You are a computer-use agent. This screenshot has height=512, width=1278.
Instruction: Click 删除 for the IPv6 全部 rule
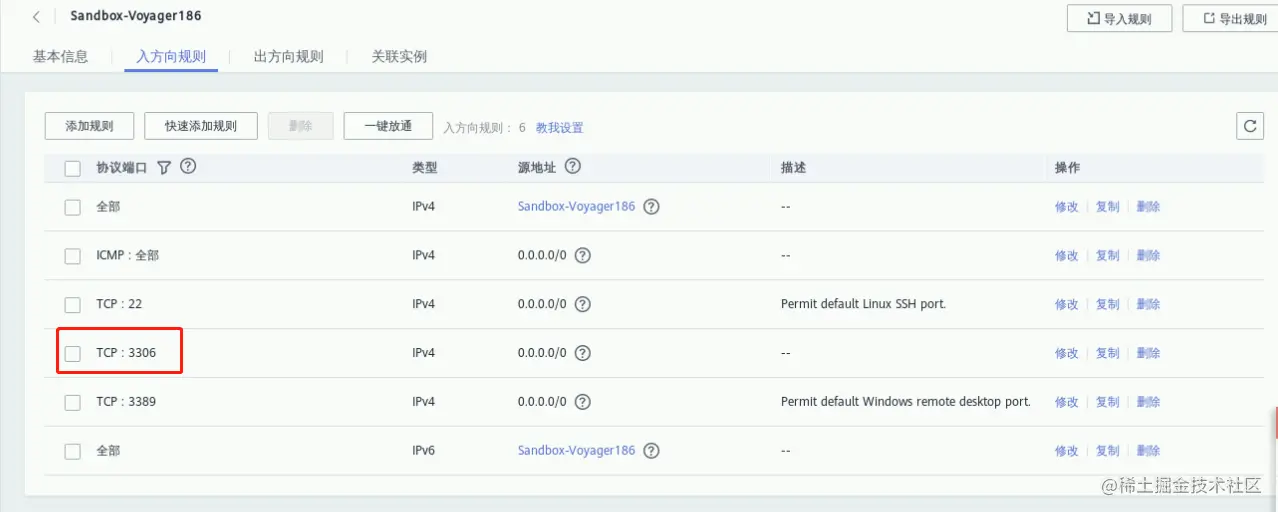[1148, 451]
